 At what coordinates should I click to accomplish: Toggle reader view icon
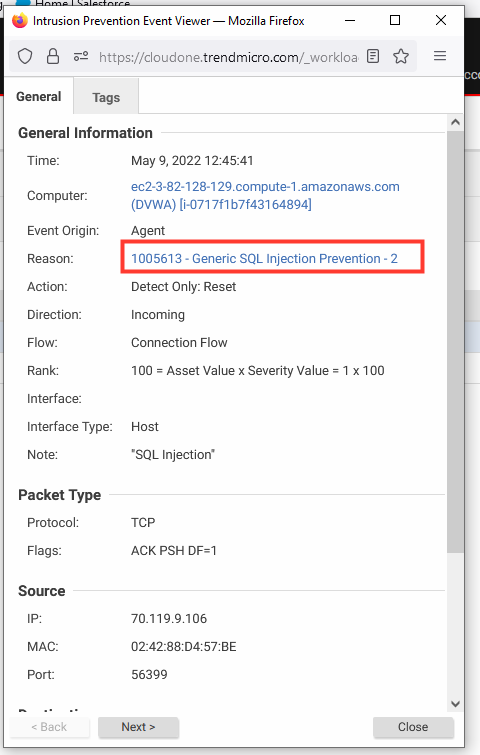click(373, 56)
